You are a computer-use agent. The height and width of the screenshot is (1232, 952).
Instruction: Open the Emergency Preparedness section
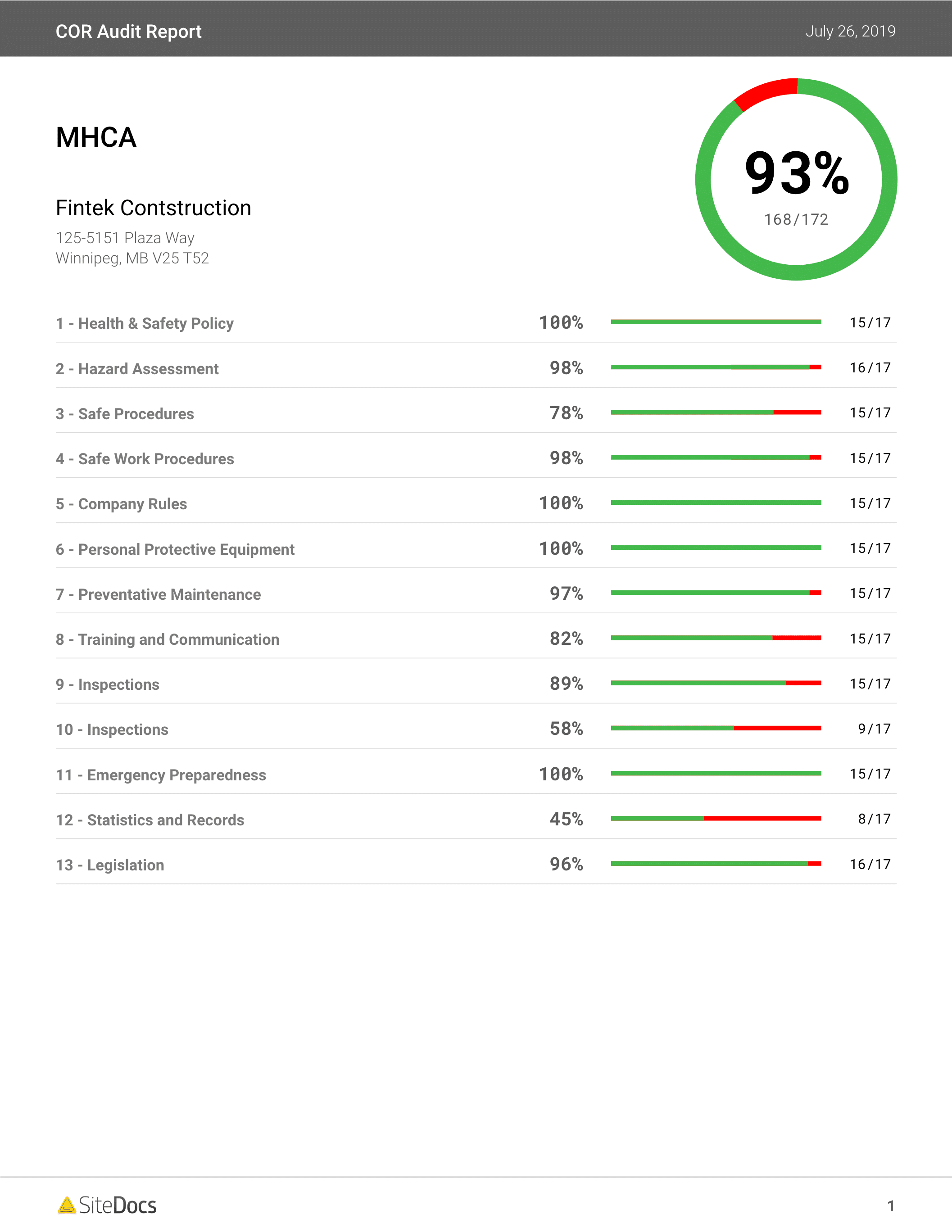pyautogui.click(x=161, y=775)
